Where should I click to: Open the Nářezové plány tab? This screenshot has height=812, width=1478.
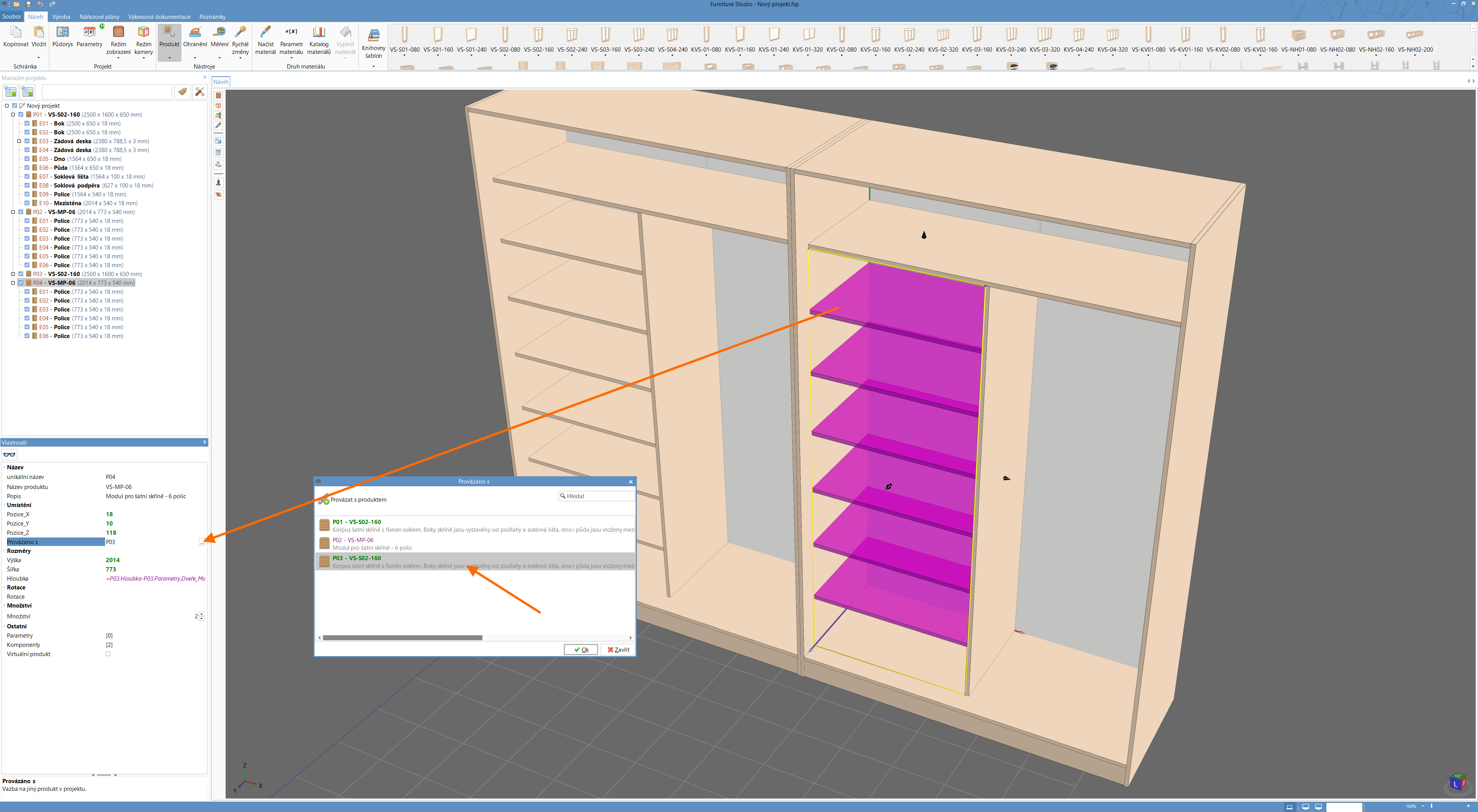(x=99, y=17)
